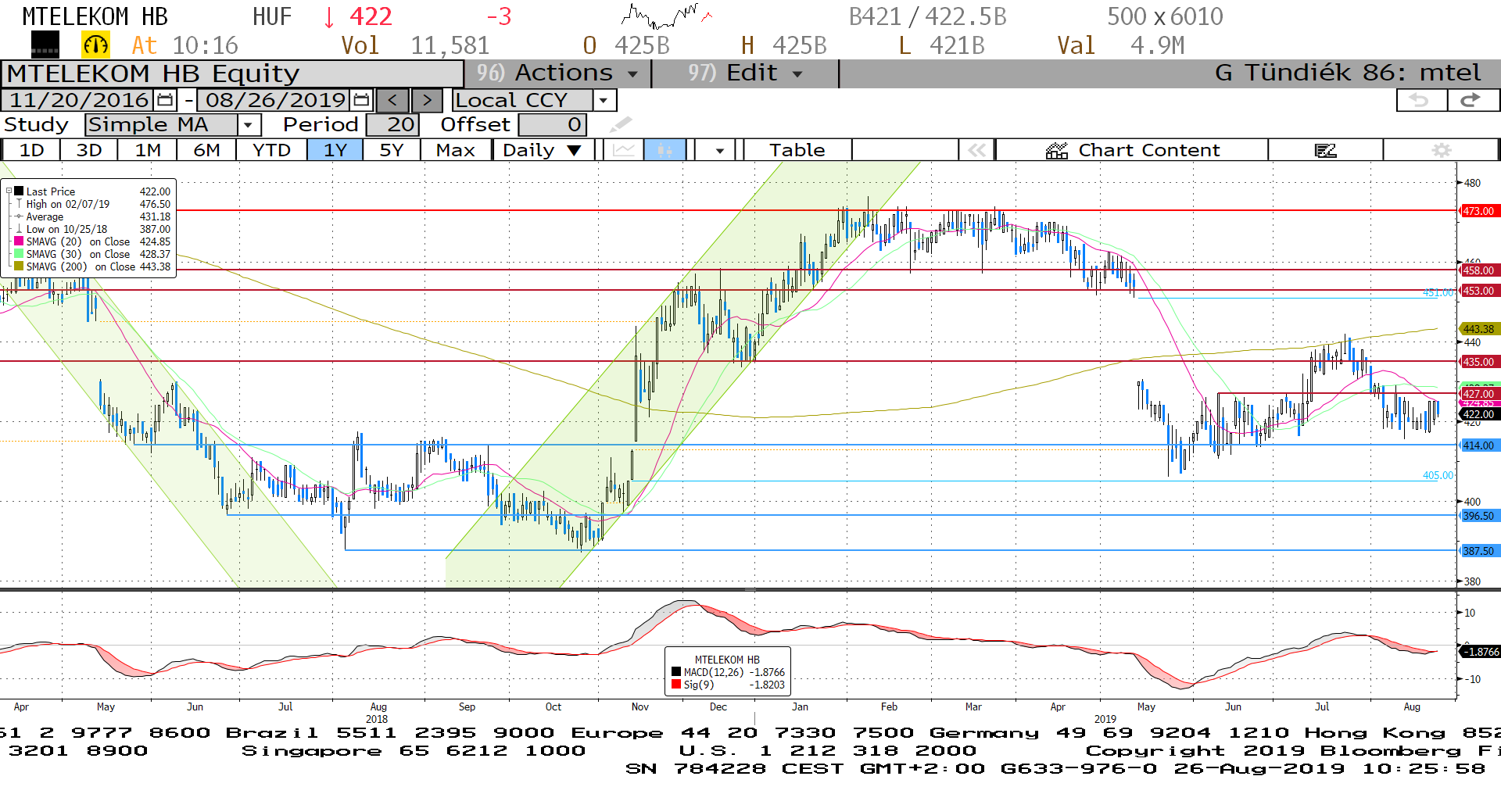Open the Daily periodicity dropdown

pyautogui.click(x=543, y=150)
